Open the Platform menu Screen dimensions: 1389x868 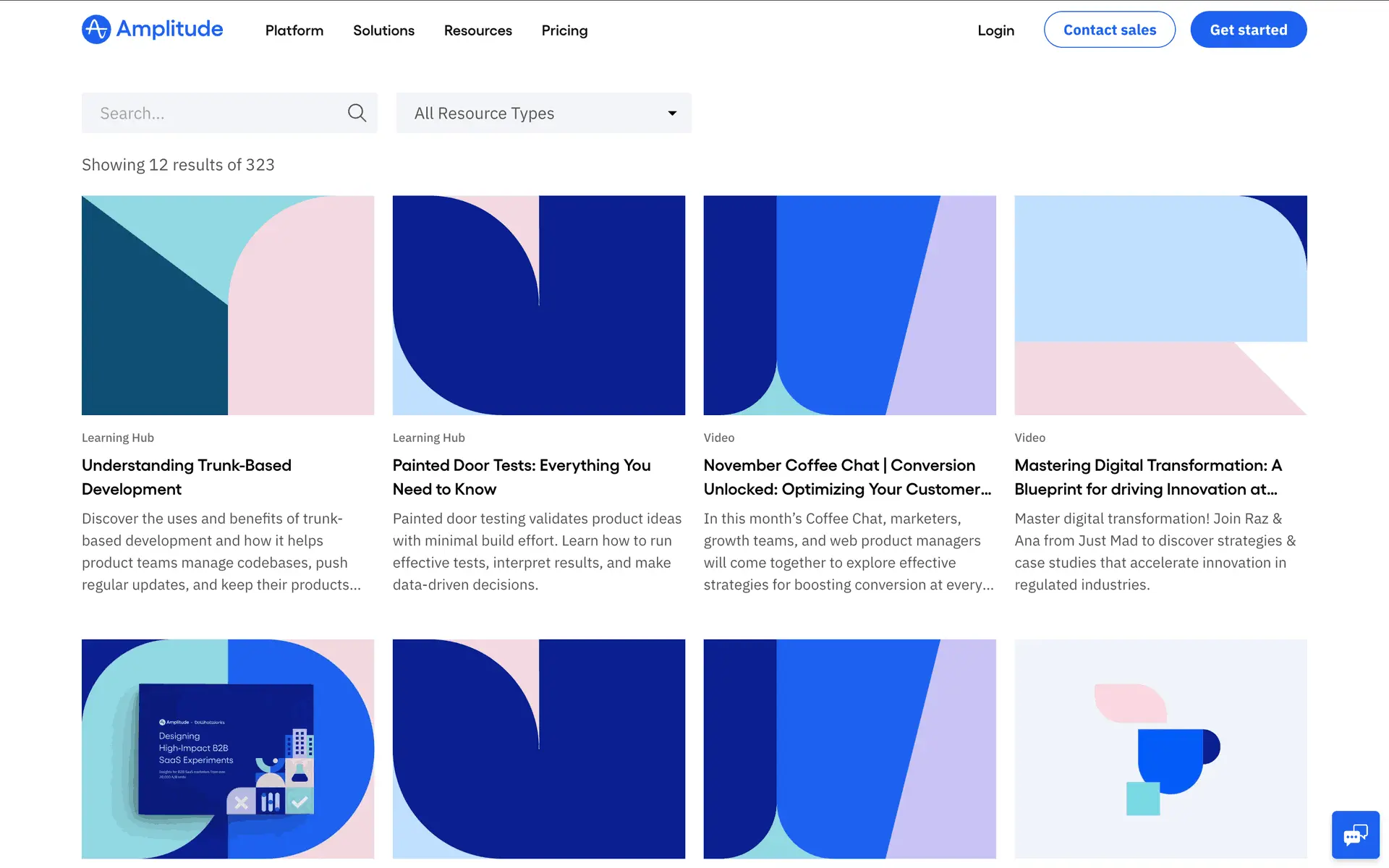[x=294, y=30]
